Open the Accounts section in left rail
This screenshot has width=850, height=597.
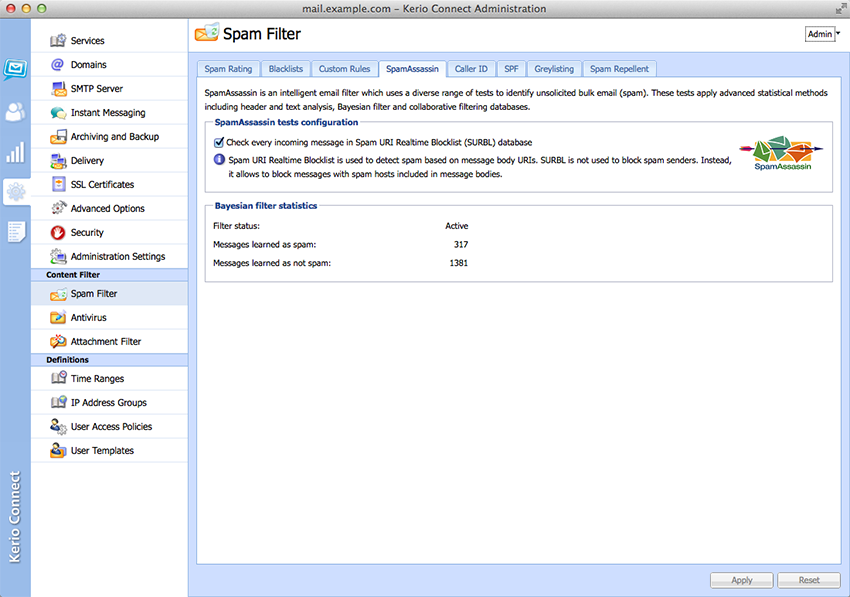pyautogui.click(x=15, y=112)
